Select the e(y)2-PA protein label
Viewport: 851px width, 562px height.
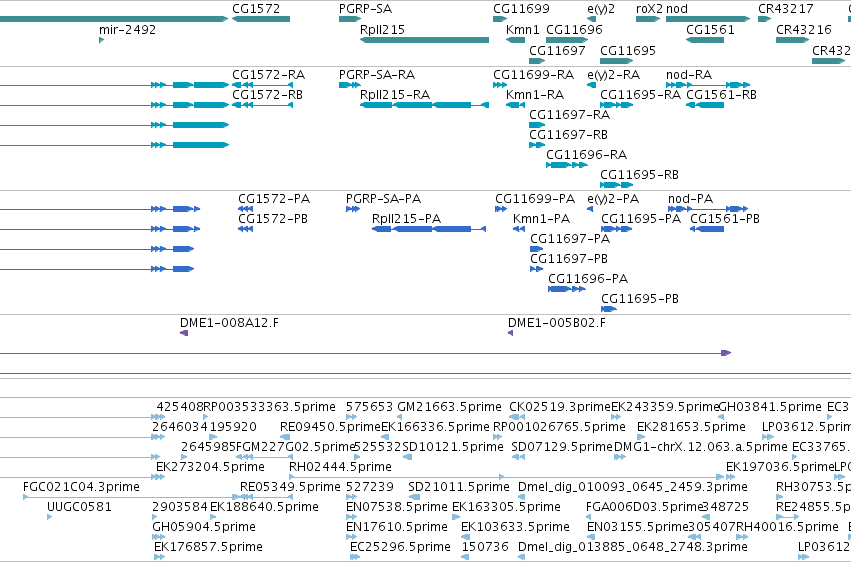613,199
